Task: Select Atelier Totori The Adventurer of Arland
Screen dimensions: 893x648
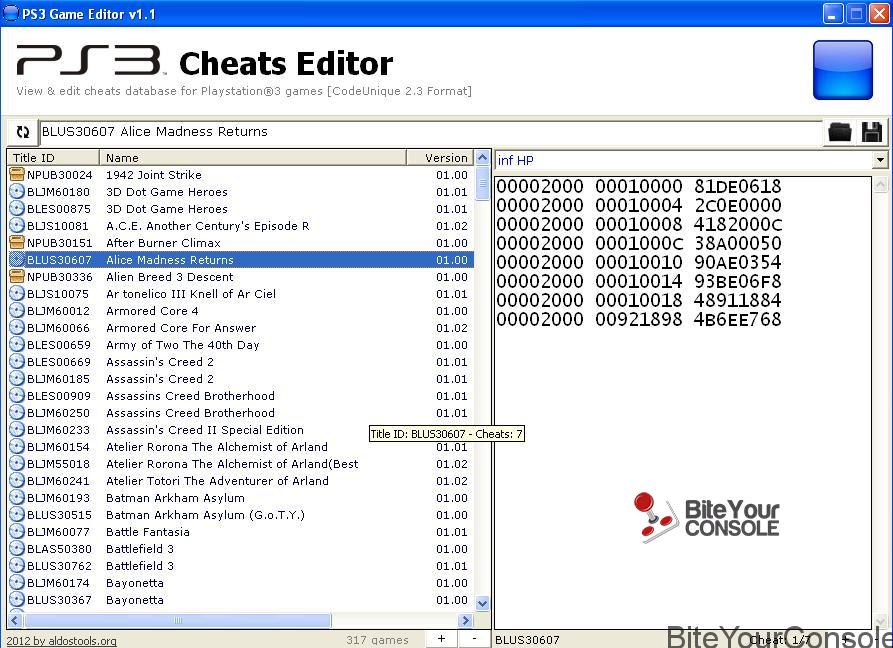Action: [x=241, y=481]
